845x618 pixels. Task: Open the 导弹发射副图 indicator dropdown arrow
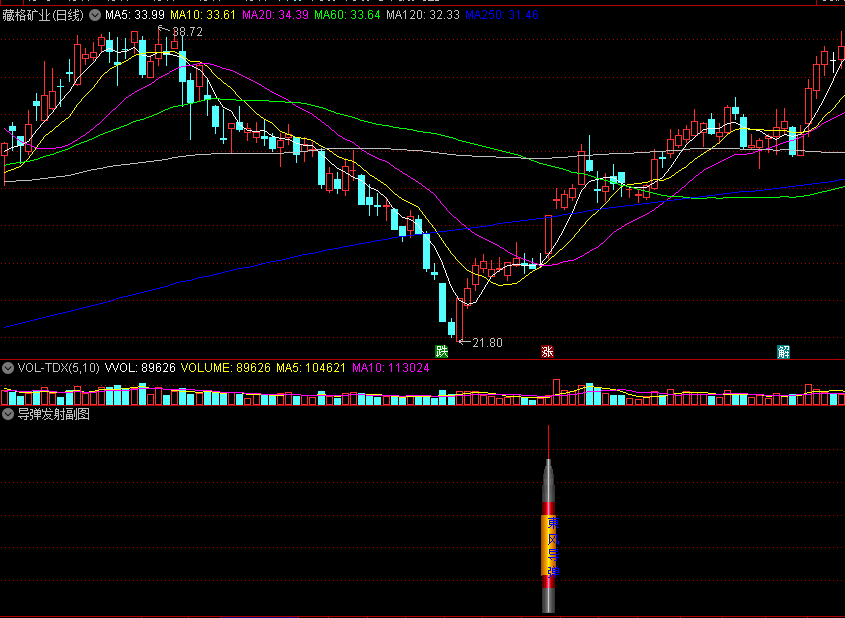pos(8,414)
